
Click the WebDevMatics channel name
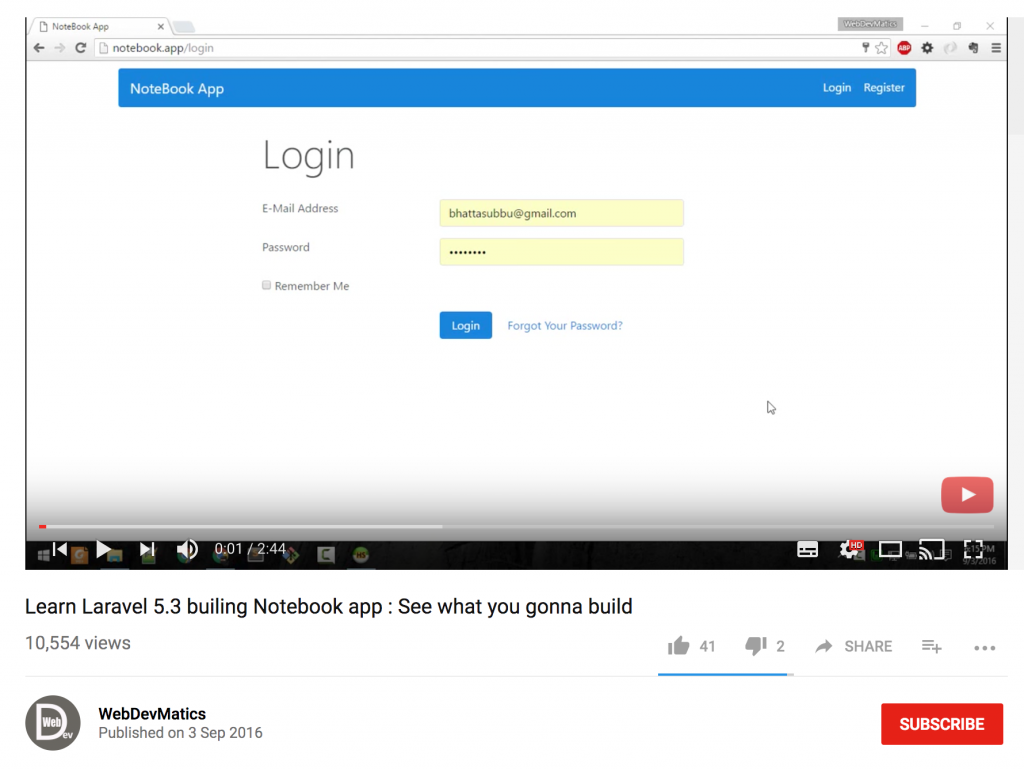152,714
